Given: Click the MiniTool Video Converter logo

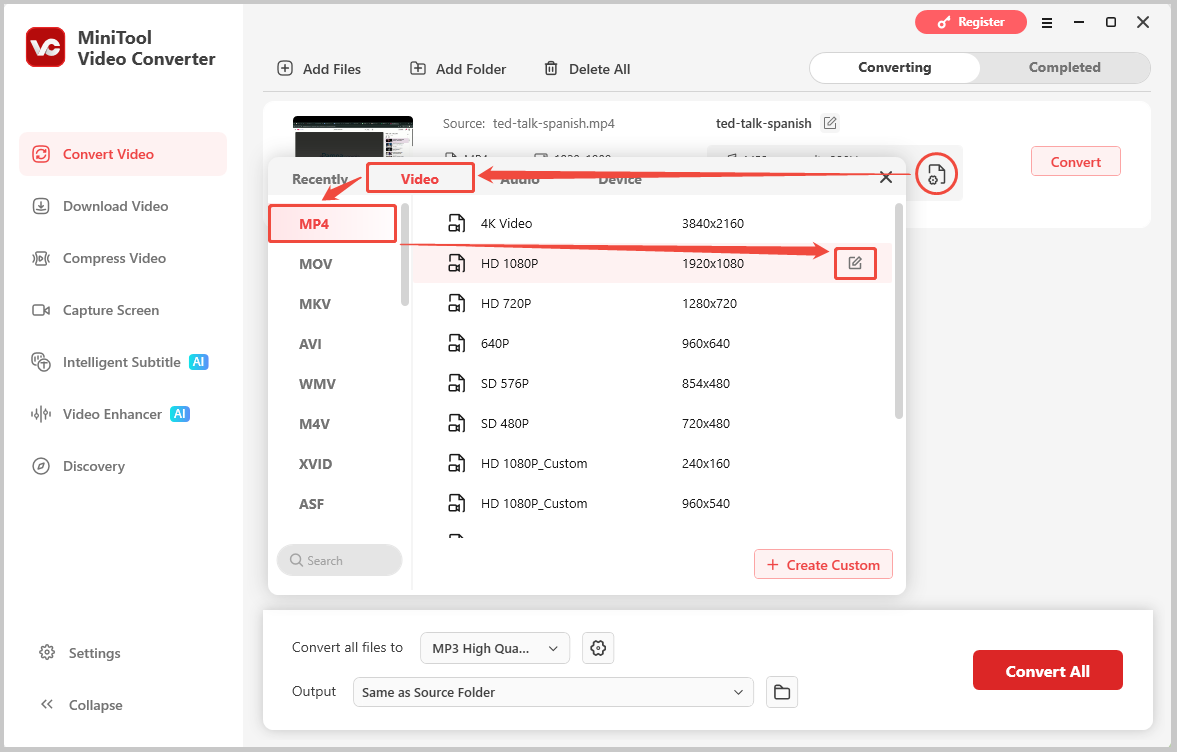Looking at the screenshot, I should click(46, 47).
